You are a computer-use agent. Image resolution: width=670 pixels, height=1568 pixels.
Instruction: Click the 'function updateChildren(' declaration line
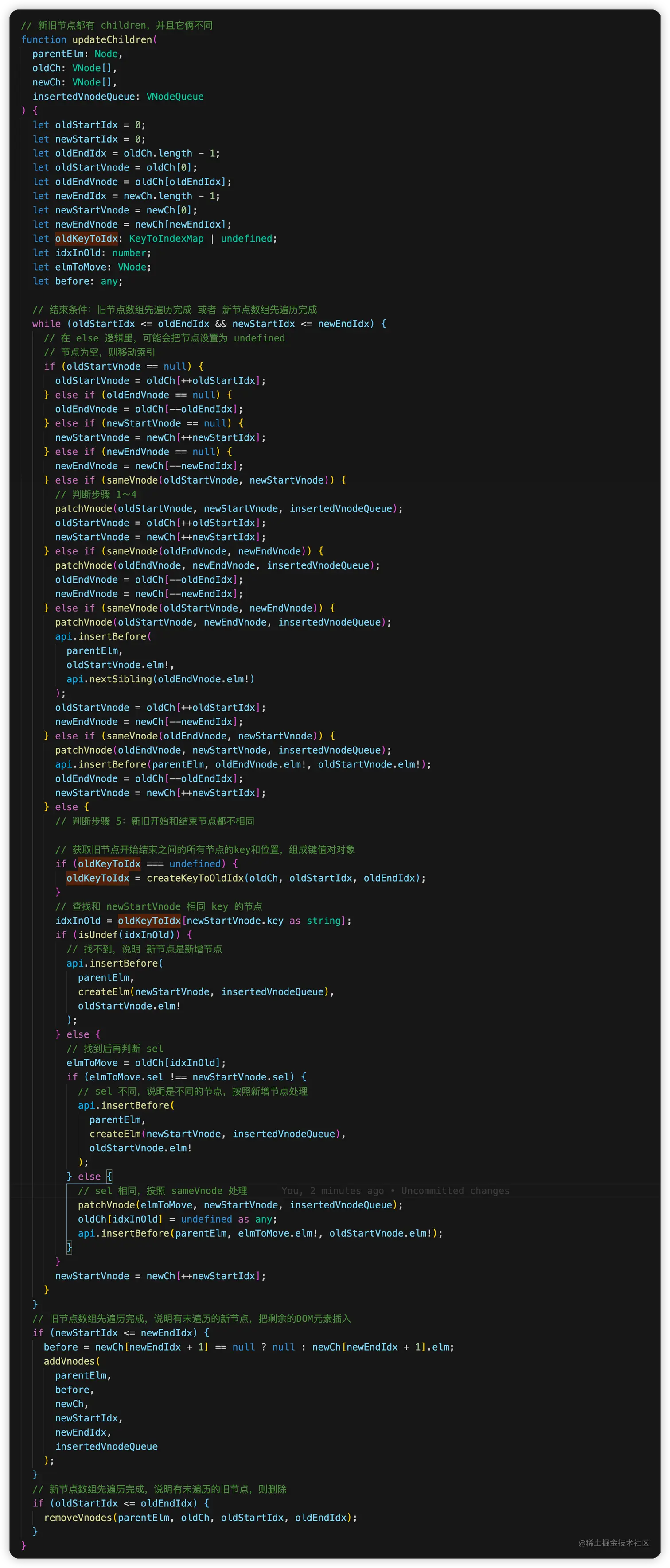(x=89, y=39)
